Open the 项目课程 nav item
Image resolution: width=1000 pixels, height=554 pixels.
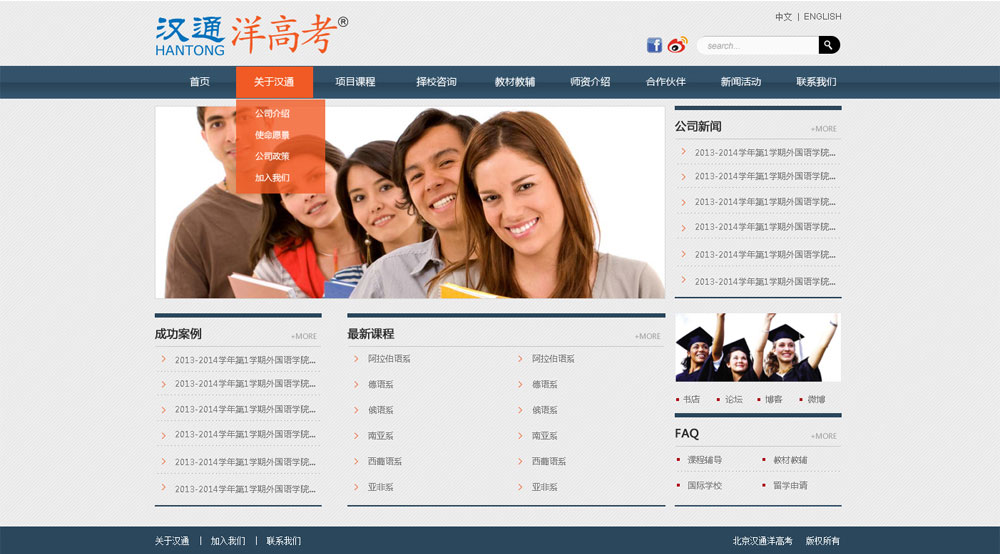coord(355,82)
